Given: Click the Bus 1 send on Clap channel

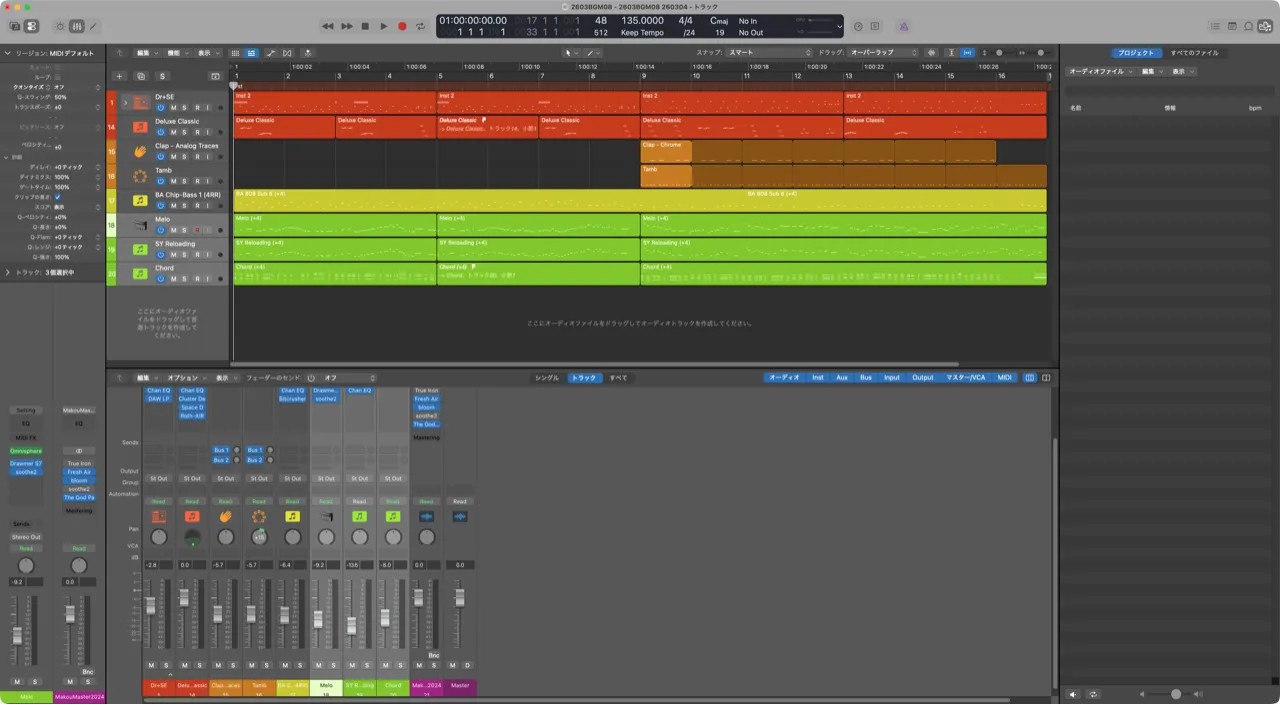Looking at the screenshot, I should (x=222, y=450).
